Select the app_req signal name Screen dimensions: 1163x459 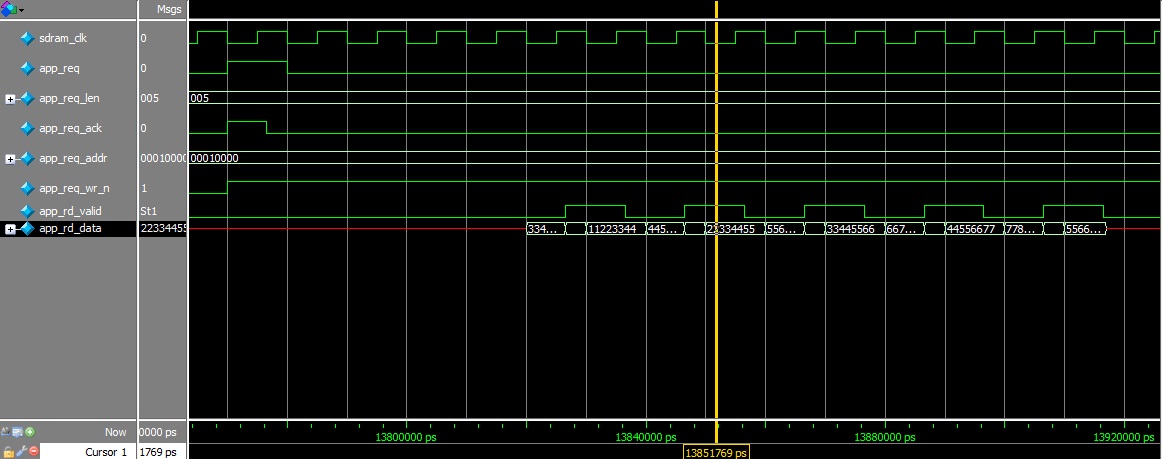59,68
